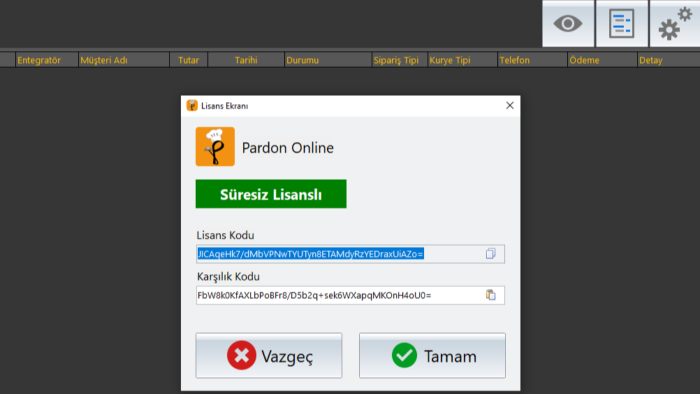Click the Tarihi column header
This screenshot has width=700, height=394.
pyautogui.click(x=246, y=60)
